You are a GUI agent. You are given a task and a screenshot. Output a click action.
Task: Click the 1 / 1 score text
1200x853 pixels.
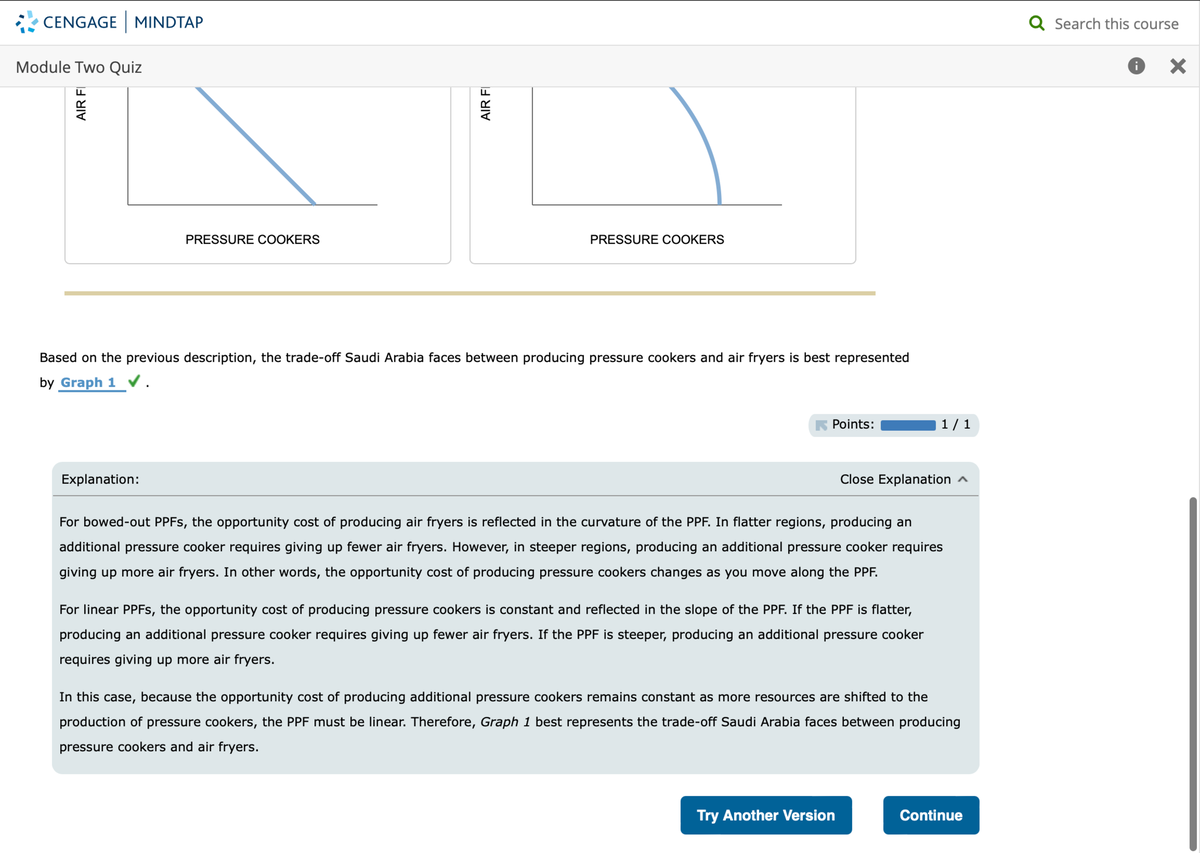955,424
